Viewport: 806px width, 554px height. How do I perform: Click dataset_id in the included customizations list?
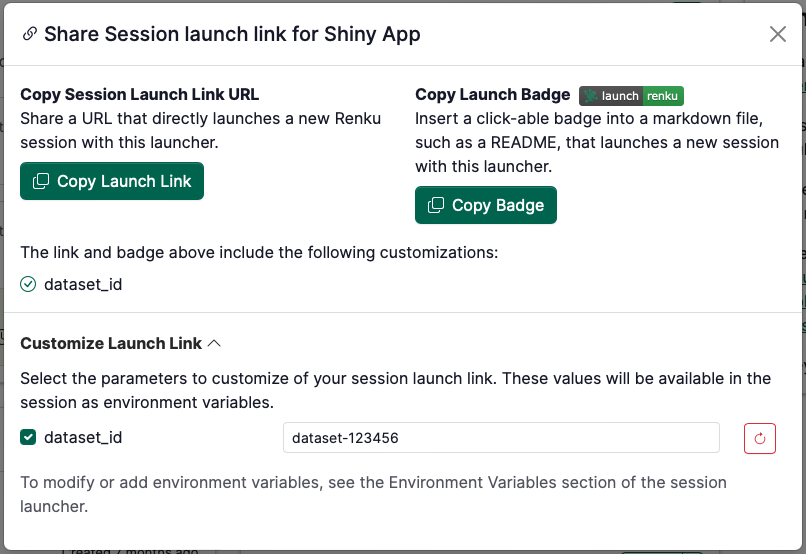[83, 284]
